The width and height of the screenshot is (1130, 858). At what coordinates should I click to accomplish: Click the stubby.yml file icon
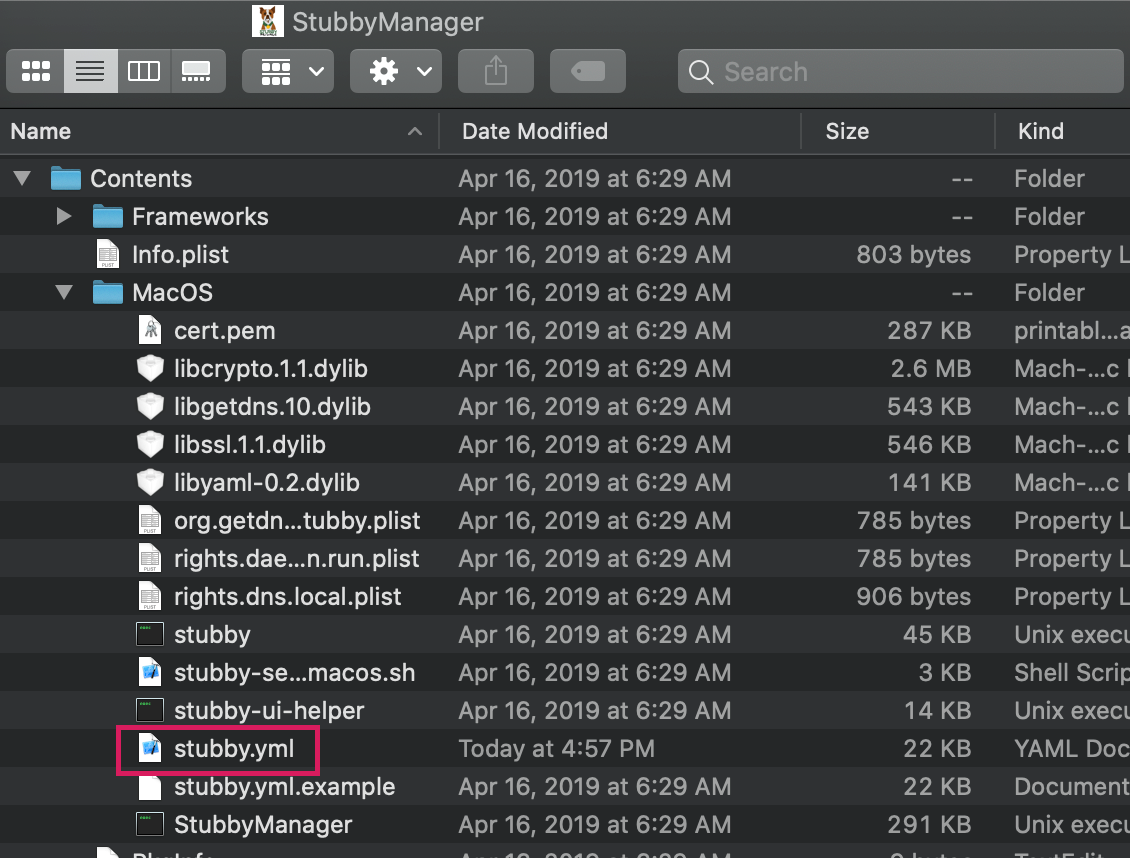click(x=150, y=748)
